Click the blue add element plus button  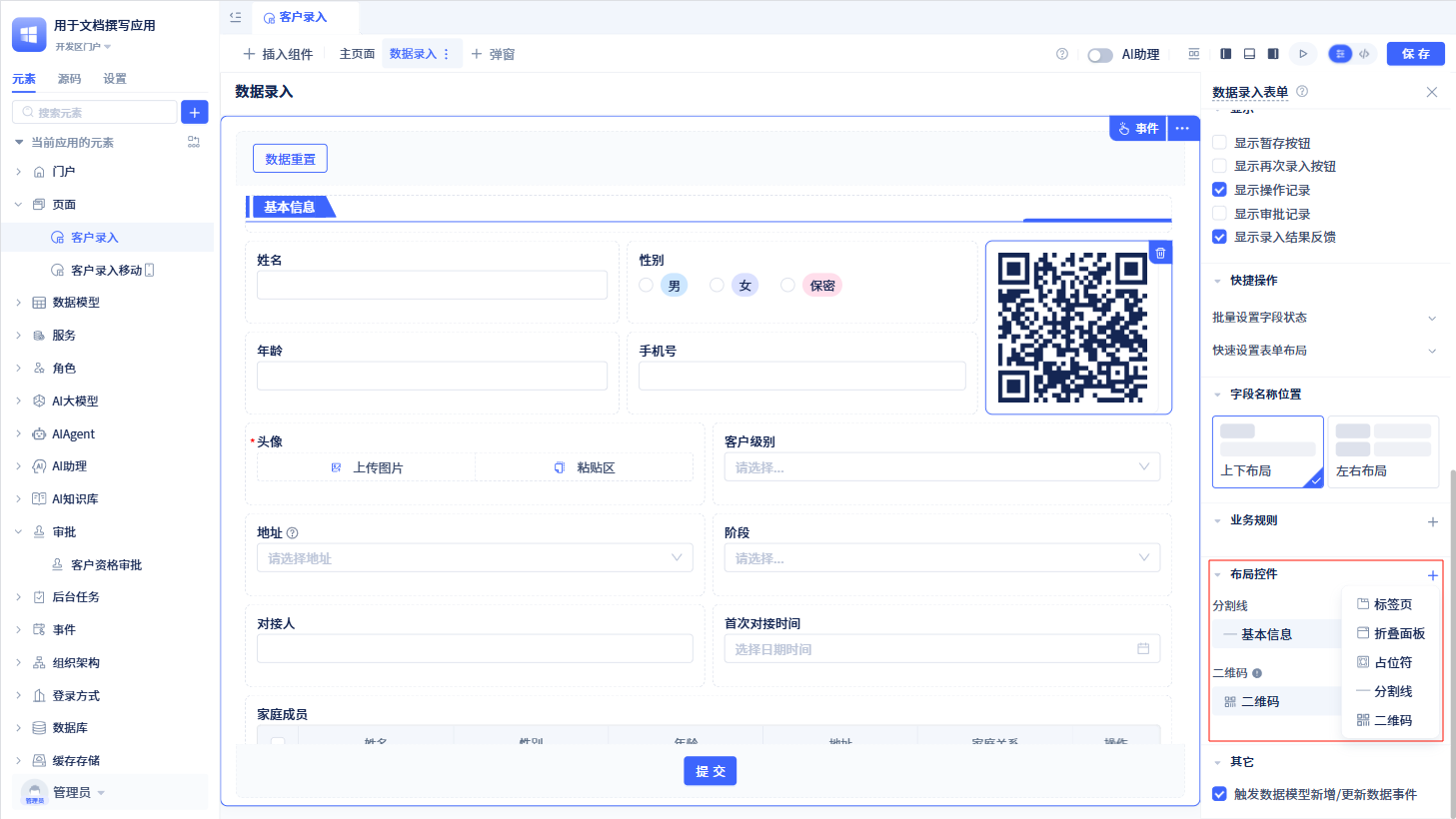click(x=195, y=112)
